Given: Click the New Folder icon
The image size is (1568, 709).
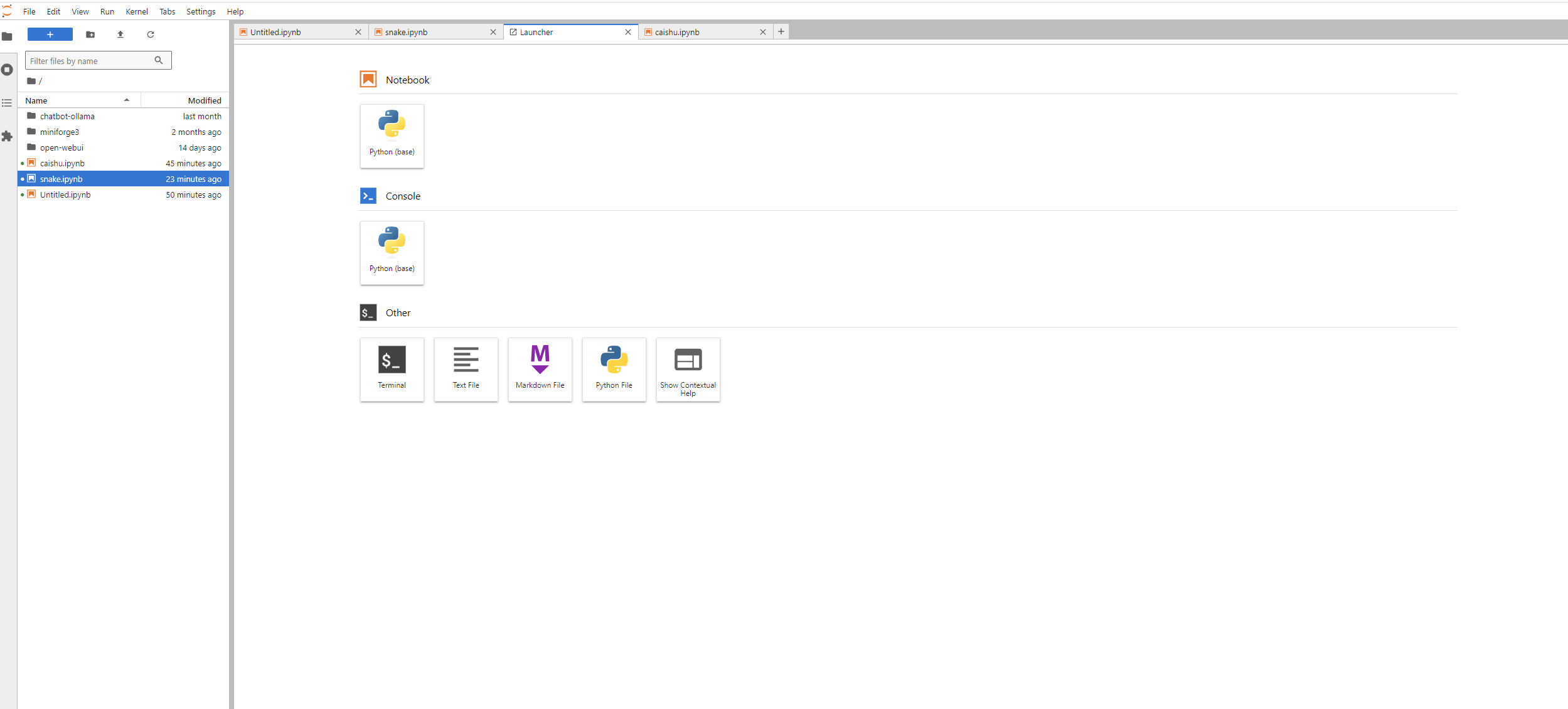Looking at the screenshot, I should [90, 35].
